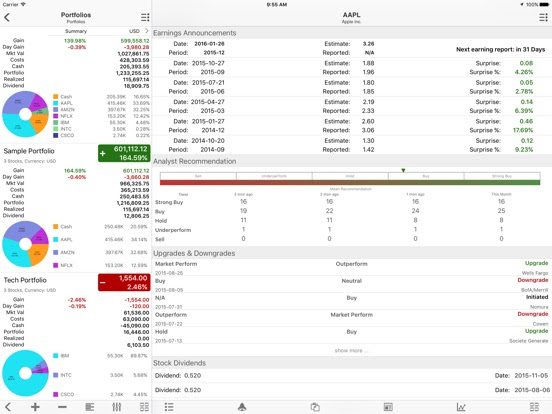Open the text list view icon in left toolbar
552x414 pixels.
90,407
